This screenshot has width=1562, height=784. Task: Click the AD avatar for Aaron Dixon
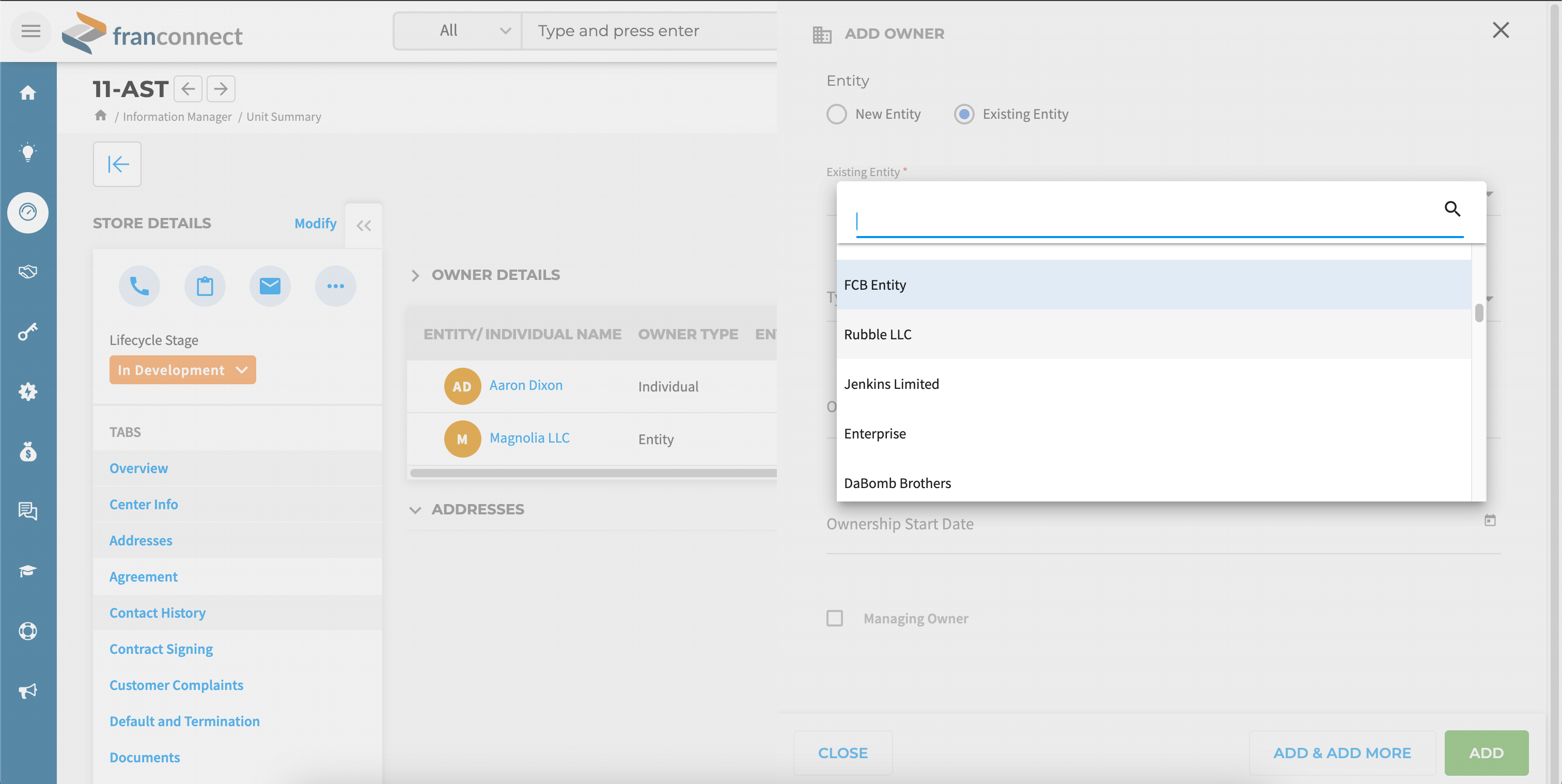coord(462,386)
